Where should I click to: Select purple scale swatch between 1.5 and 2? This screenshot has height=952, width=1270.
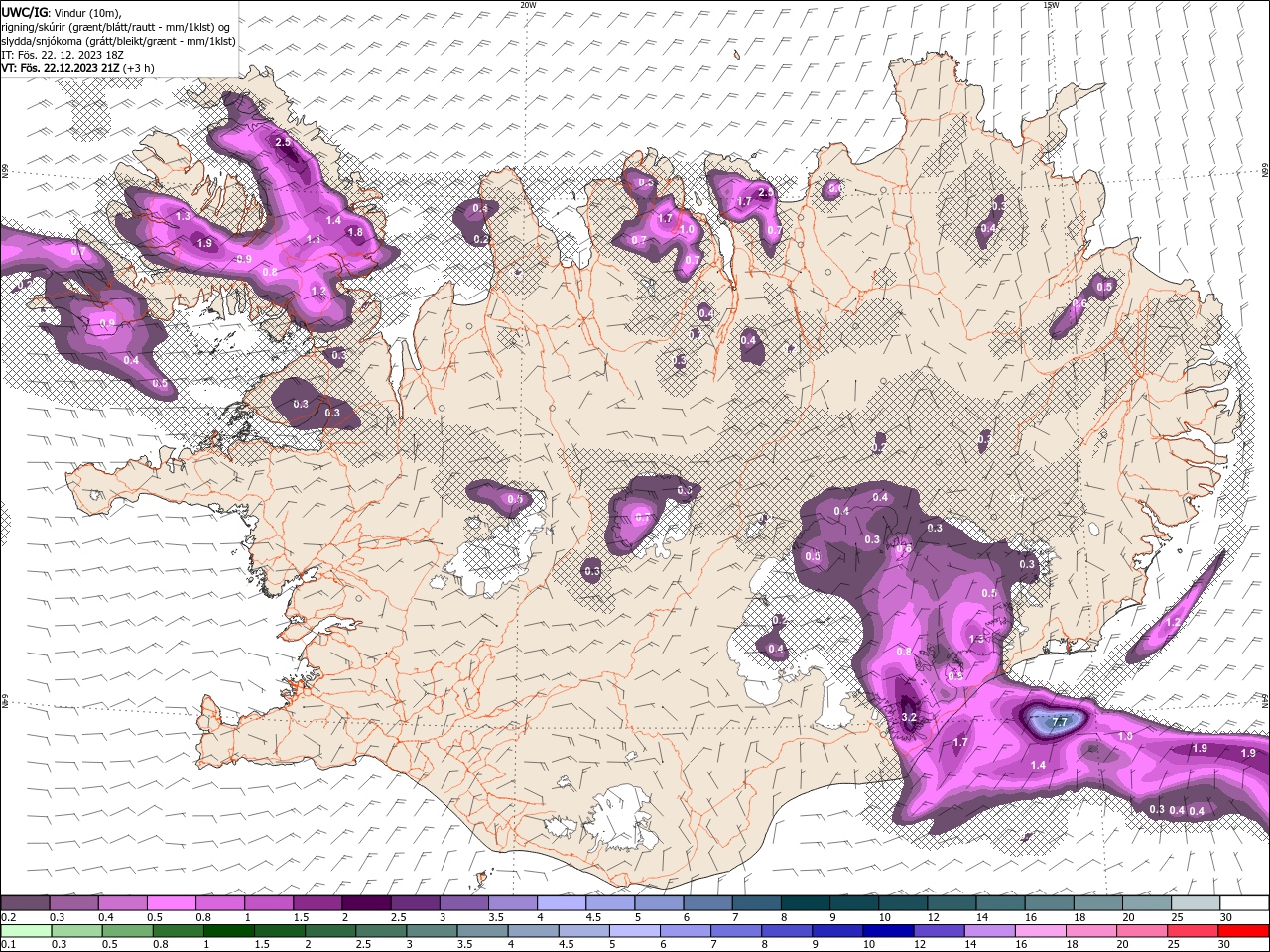(x=317, y=903)
